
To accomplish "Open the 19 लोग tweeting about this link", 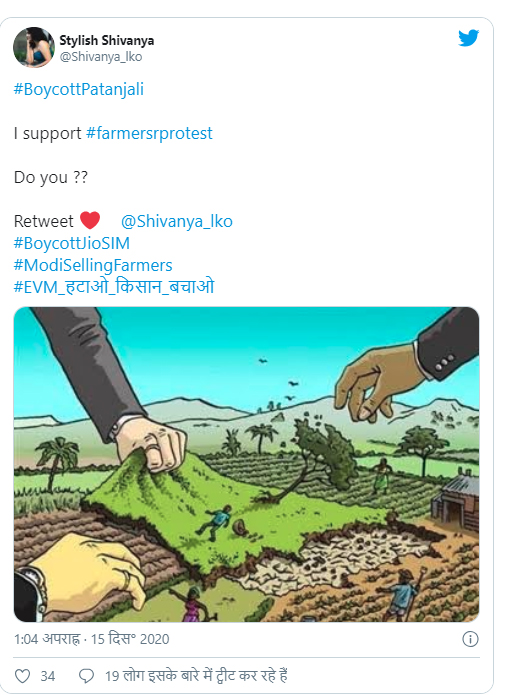I will pos(196,675).
